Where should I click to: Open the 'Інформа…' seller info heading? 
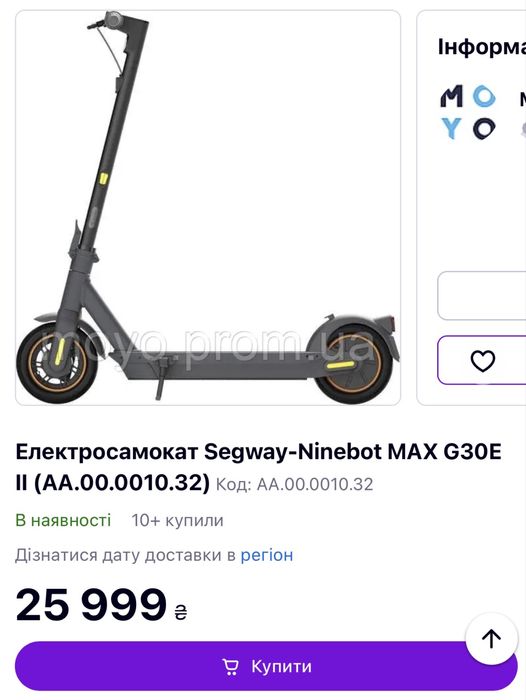pyautogui.click(x=482, y=47)
